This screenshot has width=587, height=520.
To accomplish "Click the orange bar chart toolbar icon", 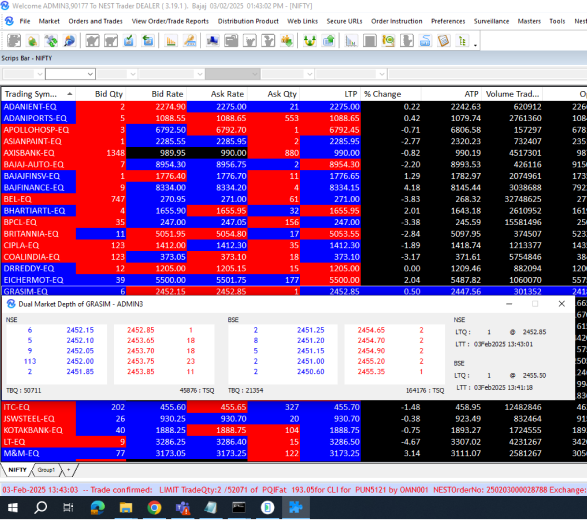I will pos(171,40).
